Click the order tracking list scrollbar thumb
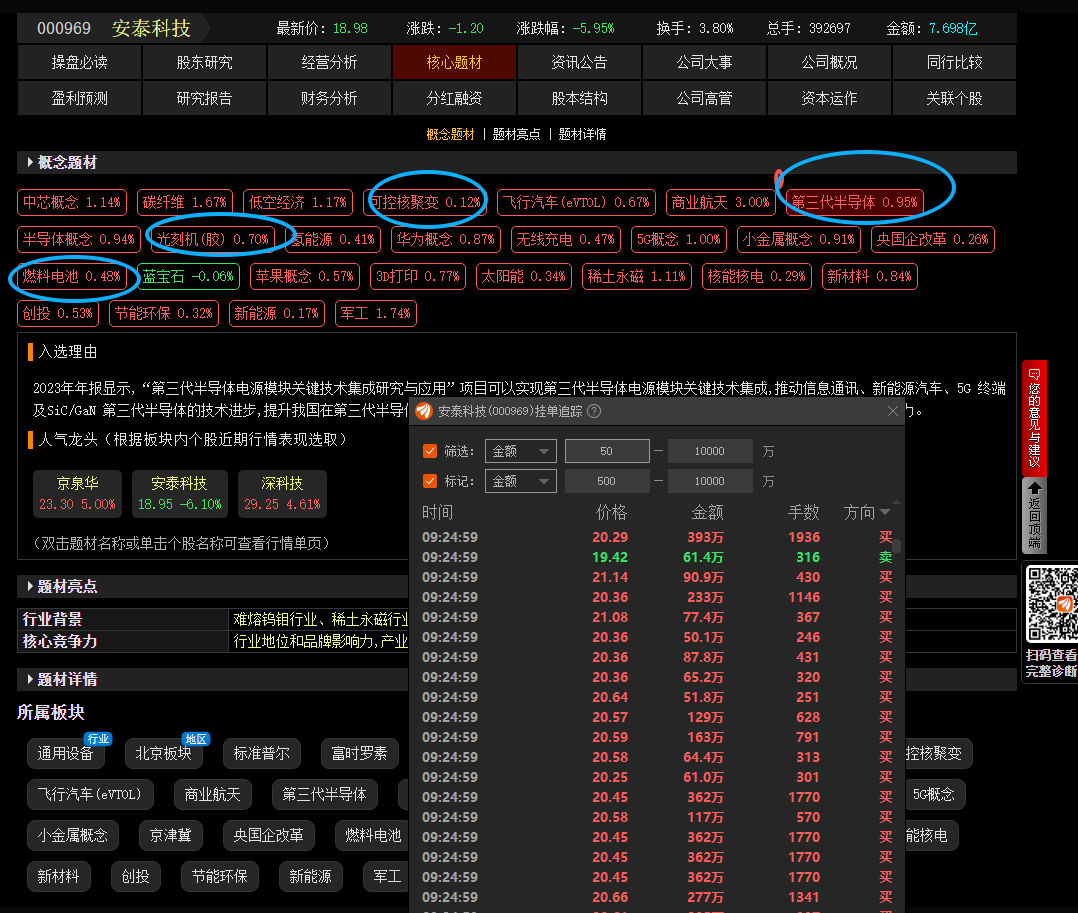 pyautogui.click(x=896, y=545)
